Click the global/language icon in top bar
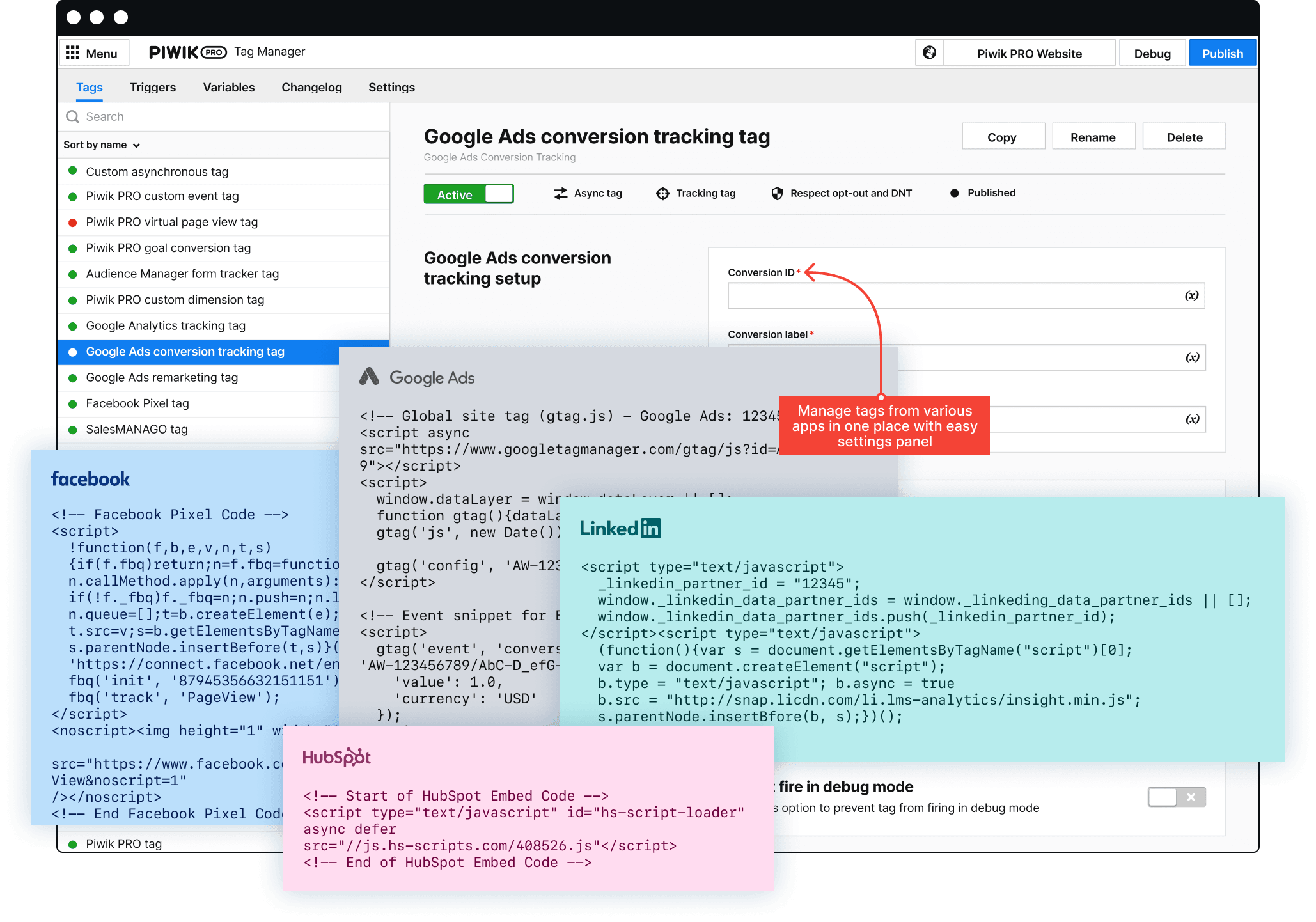 click(930, 53)
